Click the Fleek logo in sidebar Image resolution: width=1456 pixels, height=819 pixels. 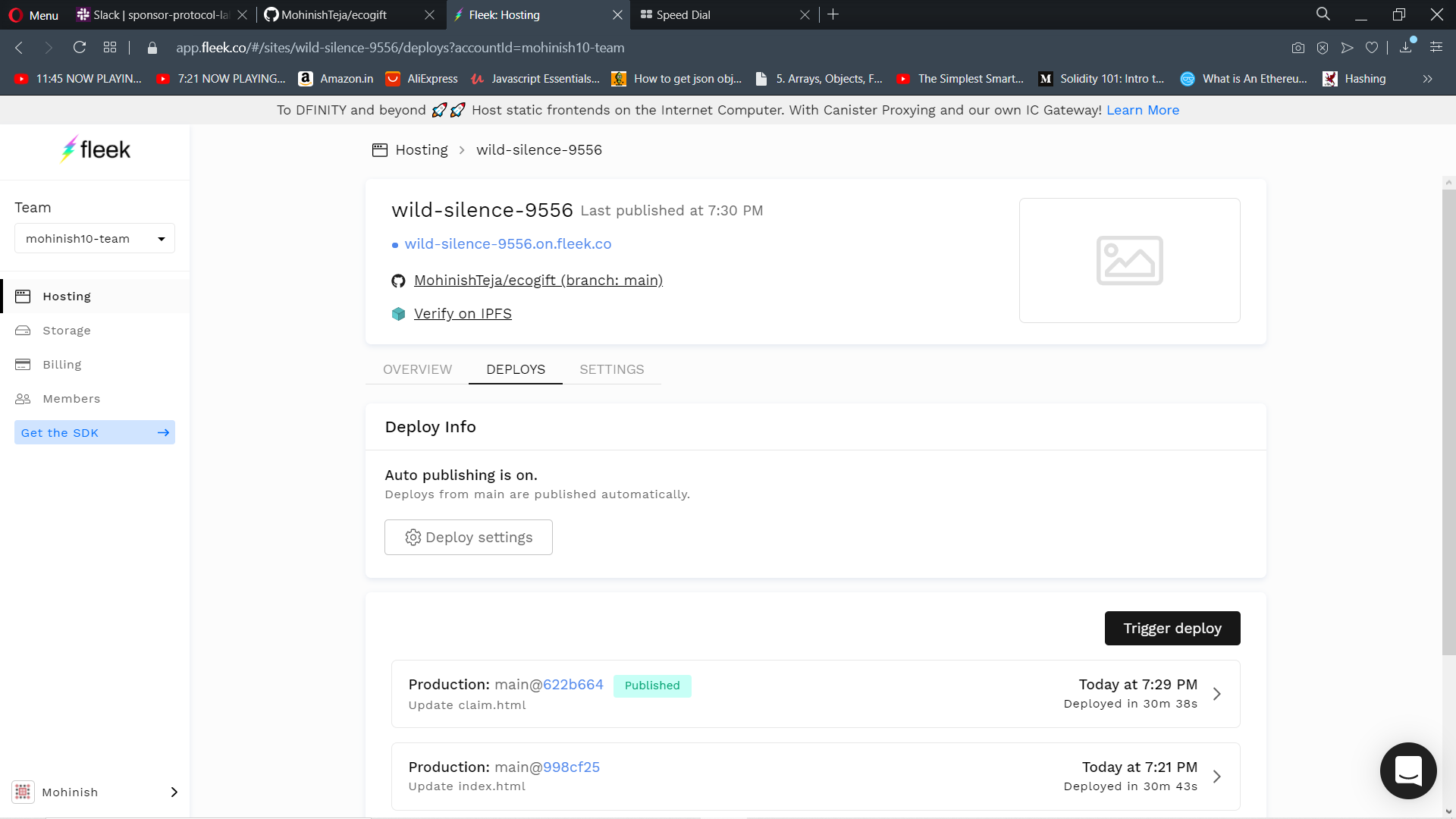[x=96, y=150]
